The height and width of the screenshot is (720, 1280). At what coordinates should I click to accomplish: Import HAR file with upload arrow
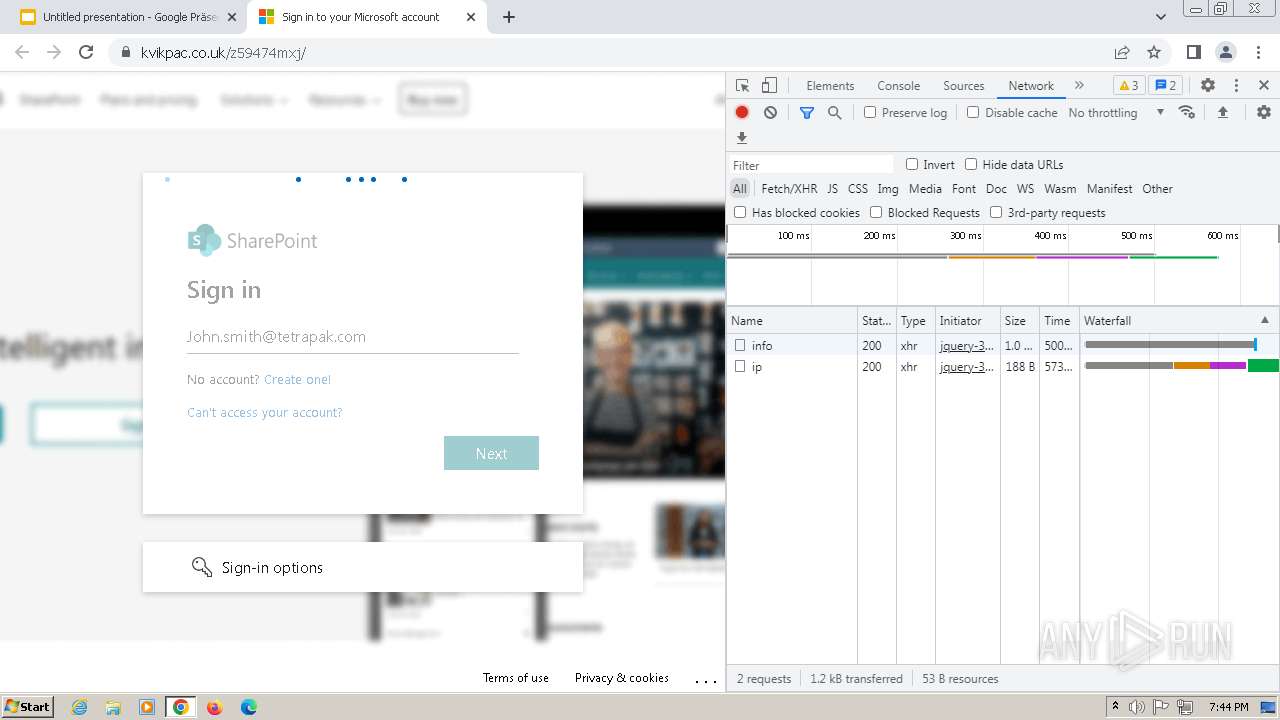(1222, 113)
